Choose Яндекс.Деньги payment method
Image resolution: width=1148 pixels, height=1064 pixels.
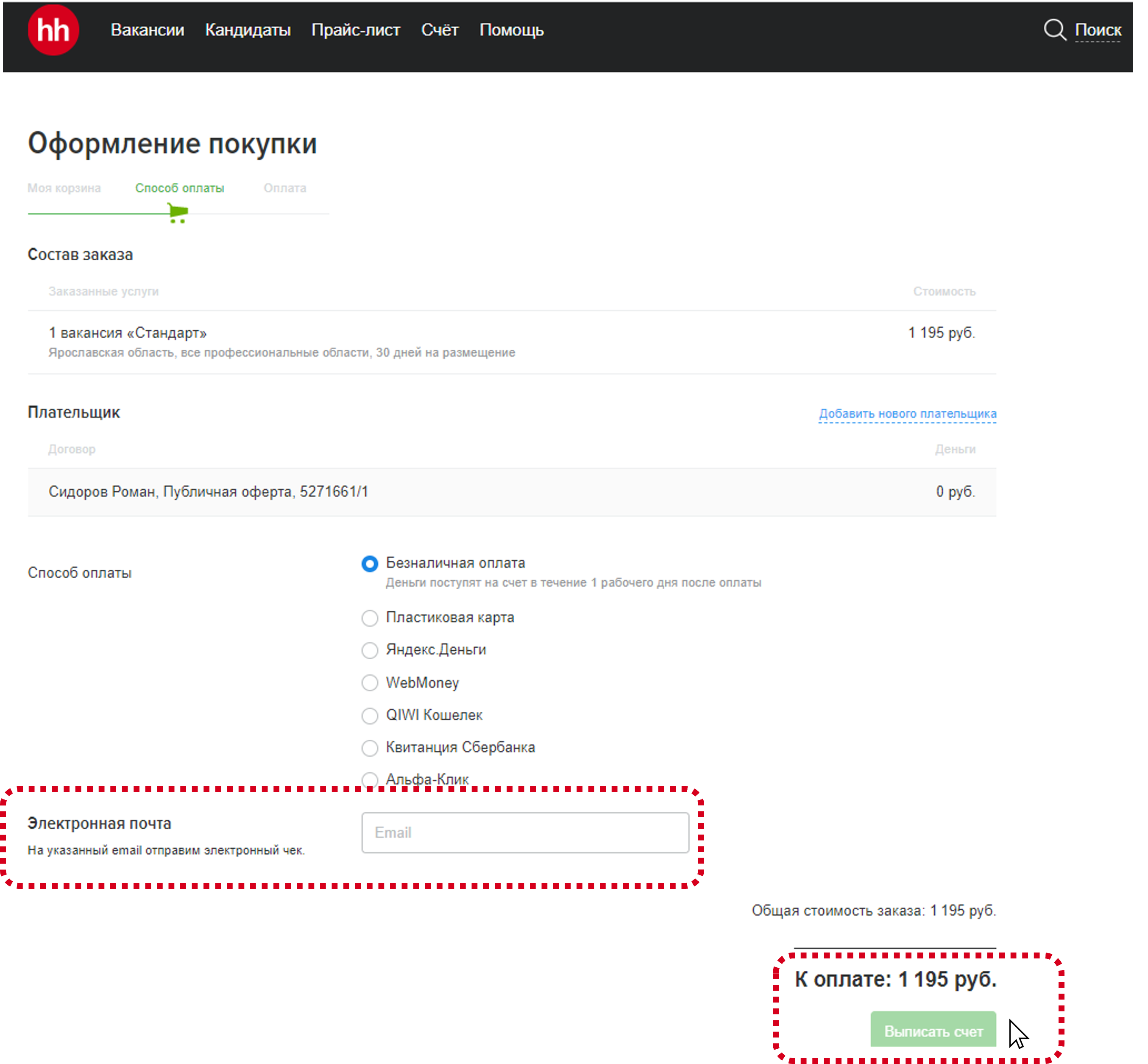370,650
